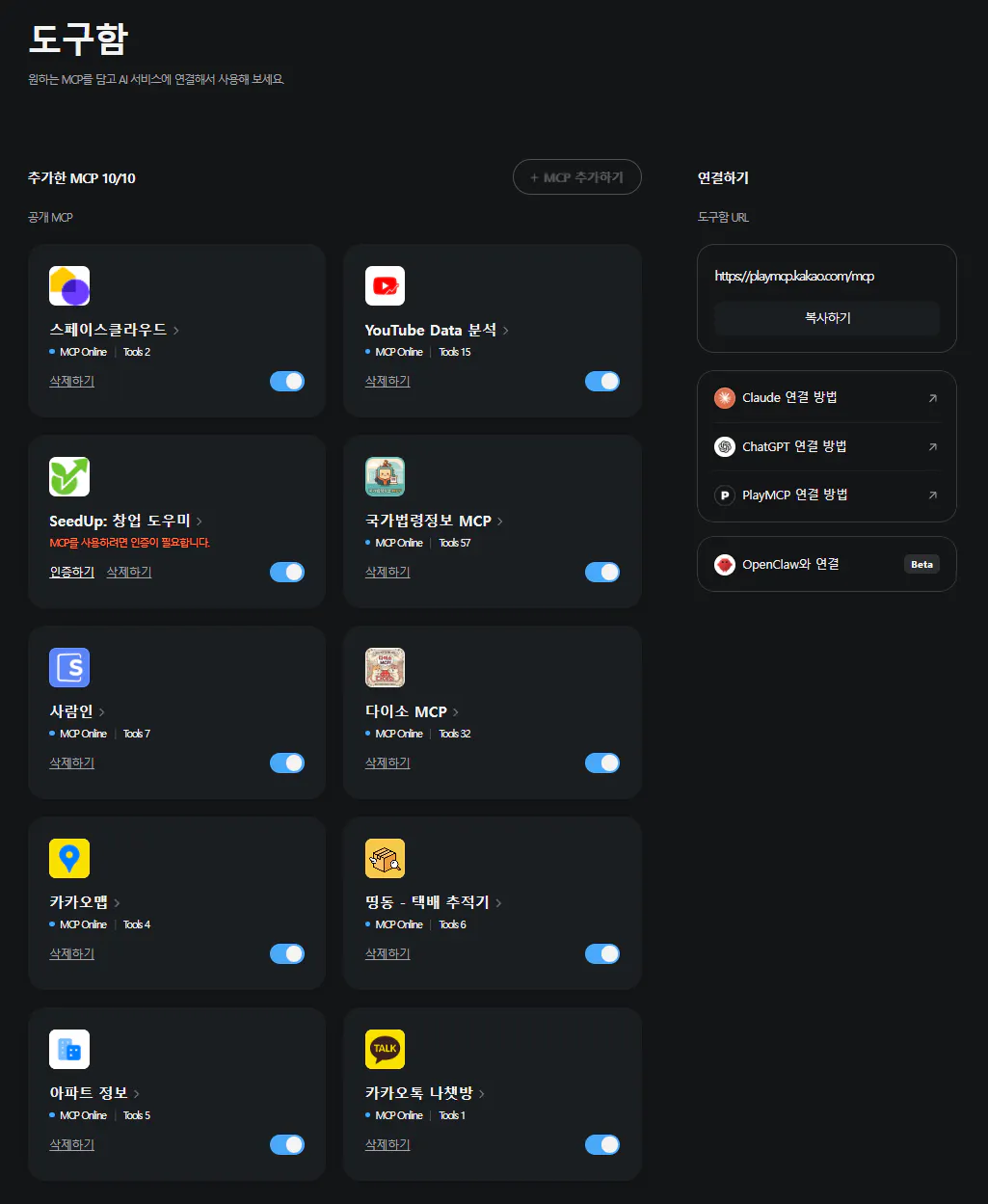Click 삭제하기 under YouTube Data 분석
The height and width of the screenshot is (1204, 988).
click(x=387, y=382)
